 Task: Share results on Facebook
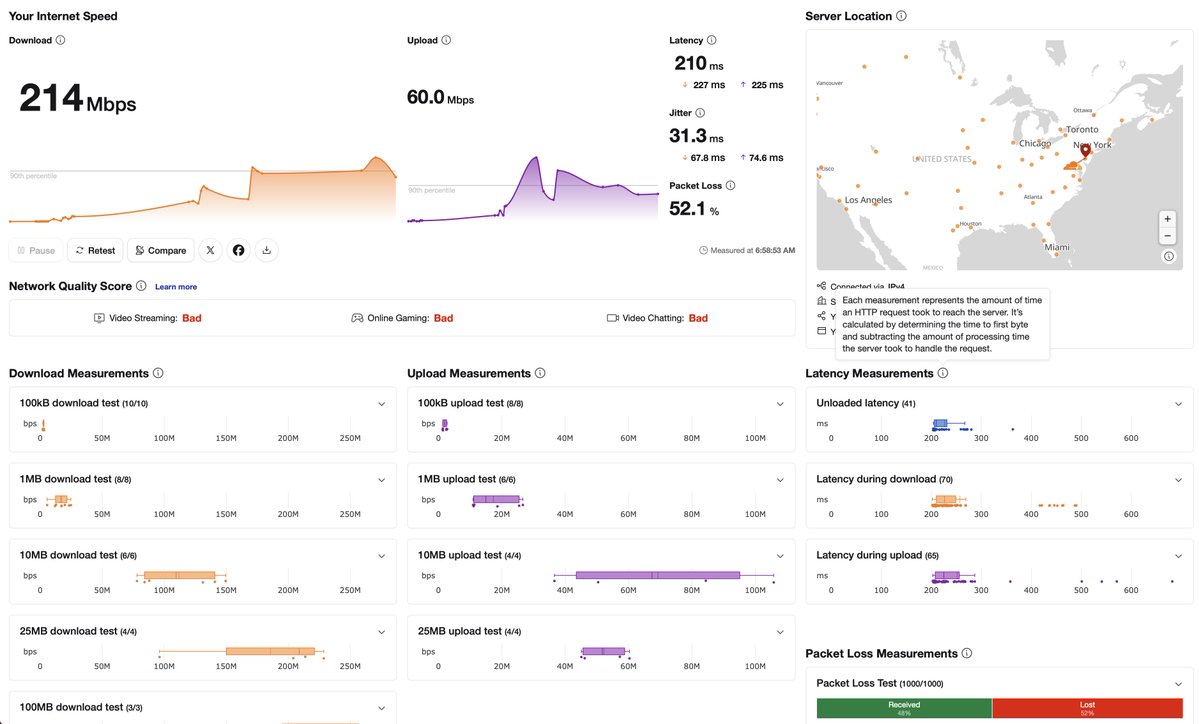(239, 250)
